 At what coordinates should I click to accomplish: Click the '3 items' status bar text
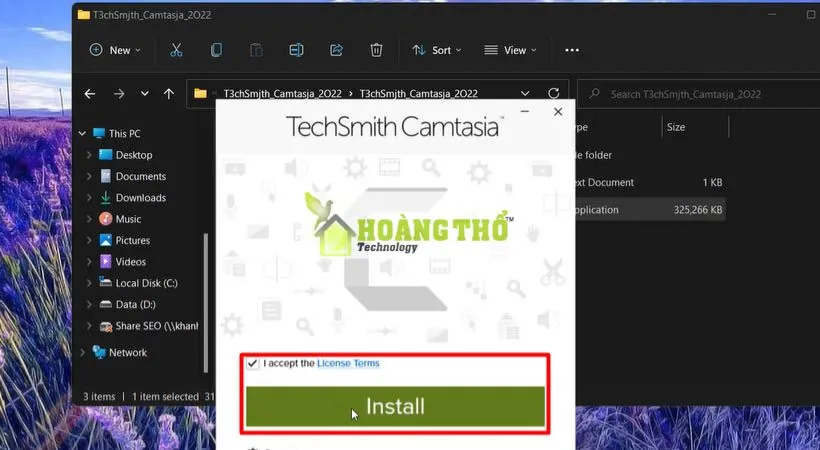pos(99,397)
